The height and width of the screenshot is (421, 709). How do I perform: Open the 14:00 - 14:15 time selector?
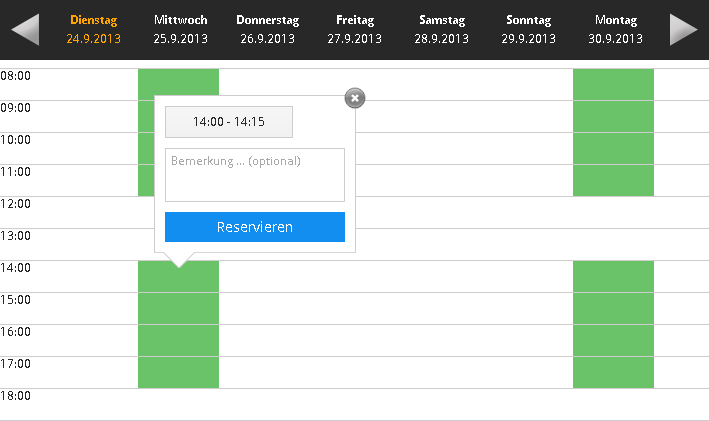(x=229, y=122)
